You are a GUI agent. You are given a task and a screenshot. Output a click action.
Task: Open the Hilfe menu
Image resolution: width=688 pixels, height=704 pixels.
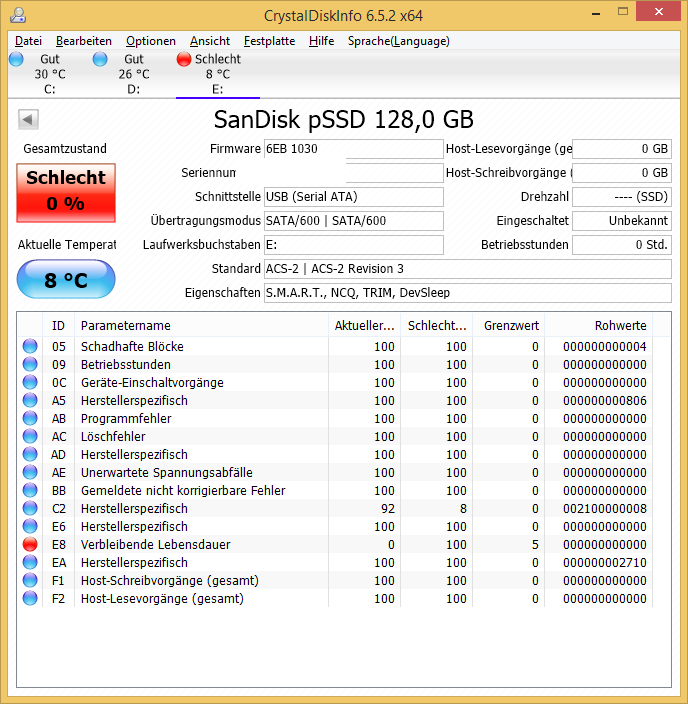pos(321,41)
